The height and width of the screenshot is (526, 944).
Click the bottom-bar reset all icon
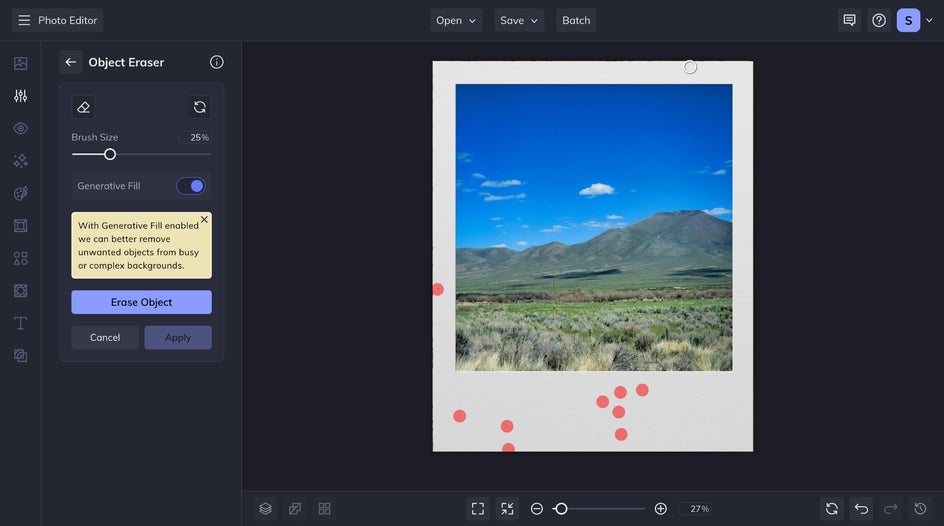[x=832, y=509]
